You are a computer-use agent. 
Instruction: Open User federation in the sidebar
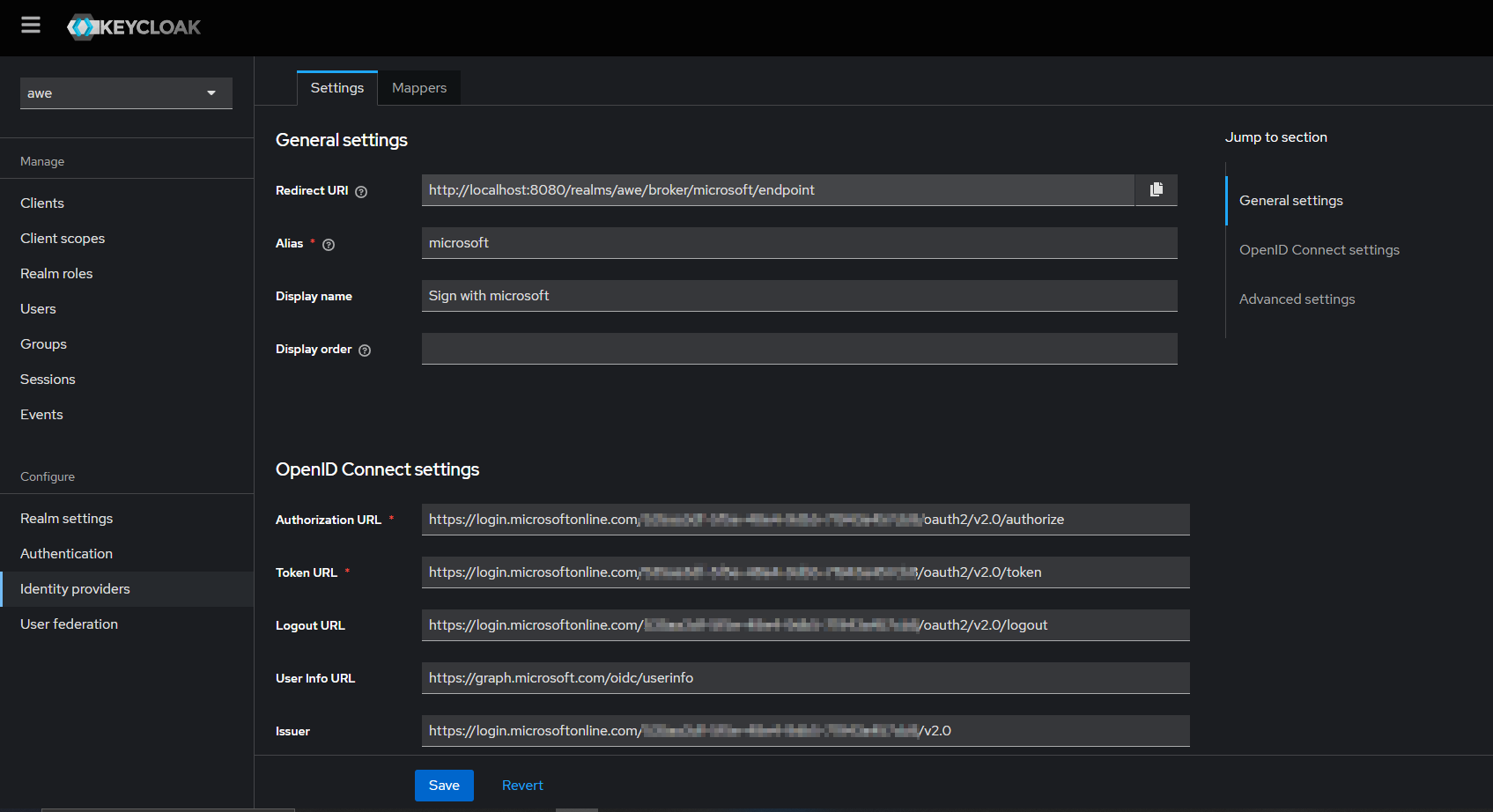(127, 624)
